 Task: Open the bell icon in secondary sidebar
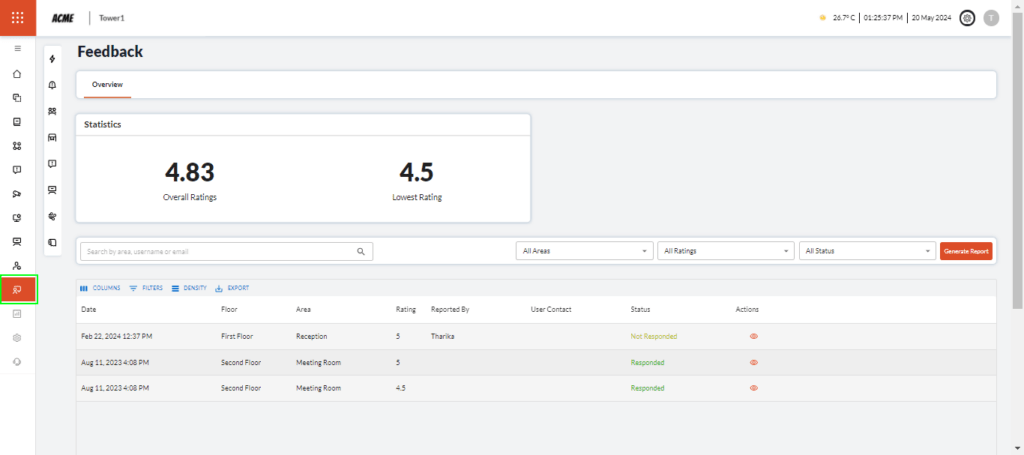(52, 85)
